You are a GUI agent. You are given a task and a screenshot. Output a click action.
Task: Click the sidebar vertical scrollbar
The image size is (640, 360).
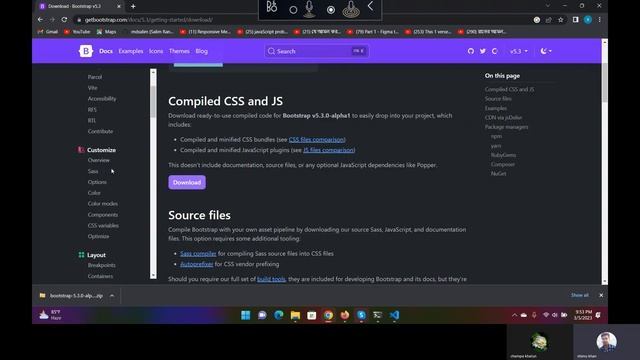coord(153,173)
